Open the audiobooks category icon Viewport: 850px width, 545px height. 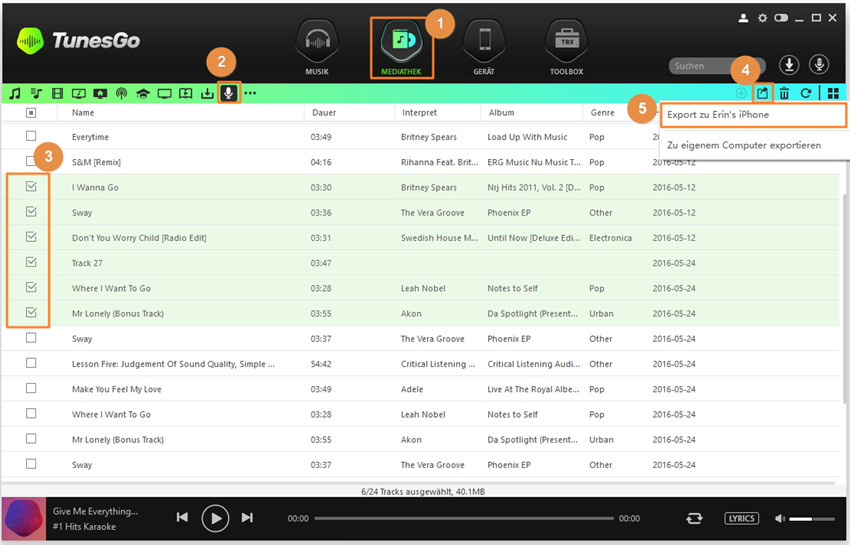(185, 93)
